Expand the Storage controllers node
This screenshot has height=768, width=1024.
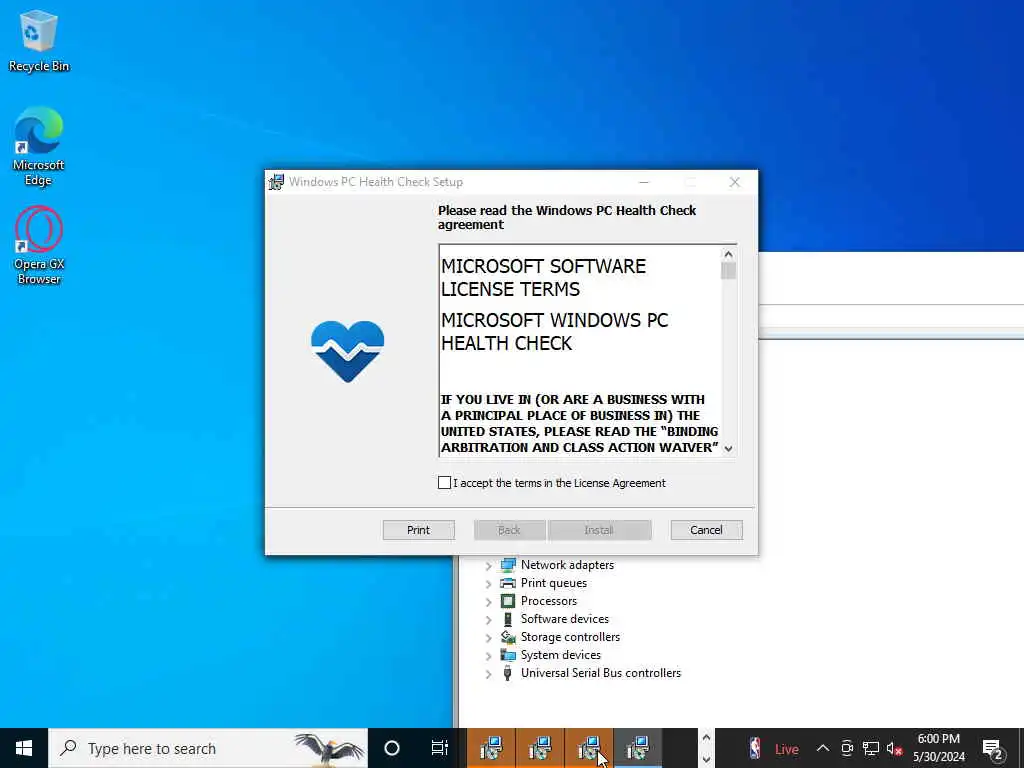coord(488,637)
